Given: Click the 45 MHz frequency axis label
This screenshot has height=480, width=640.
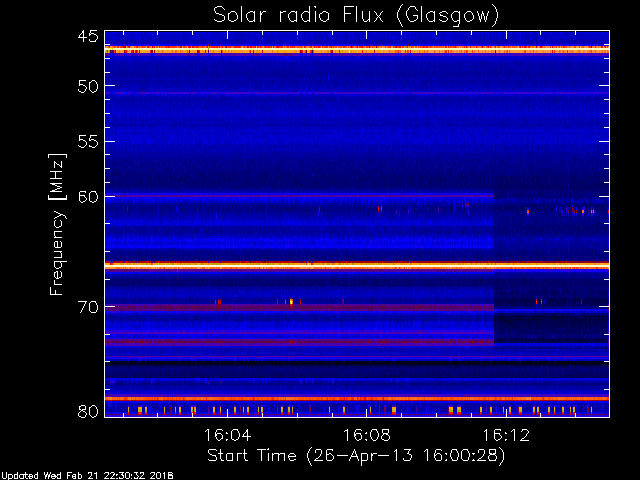Looking at the screenshot, I should (x=88, y=37).
